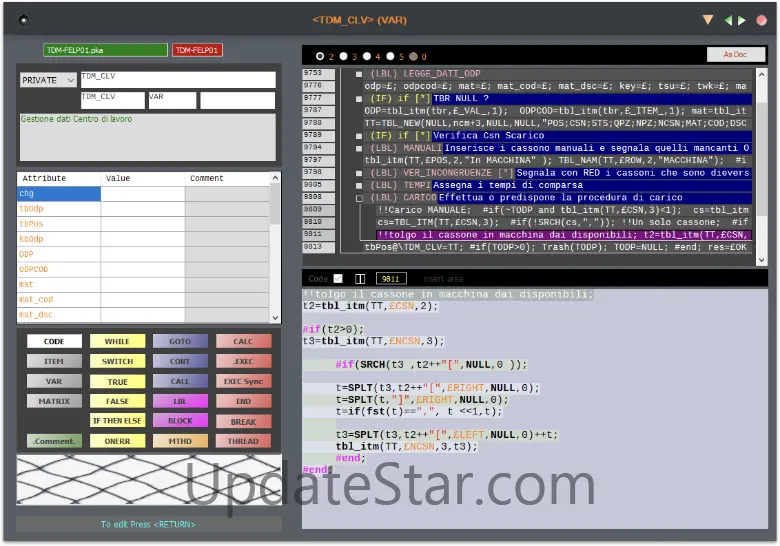
Task: Click the IF THEN ELSE button
Action: [117, 421]
